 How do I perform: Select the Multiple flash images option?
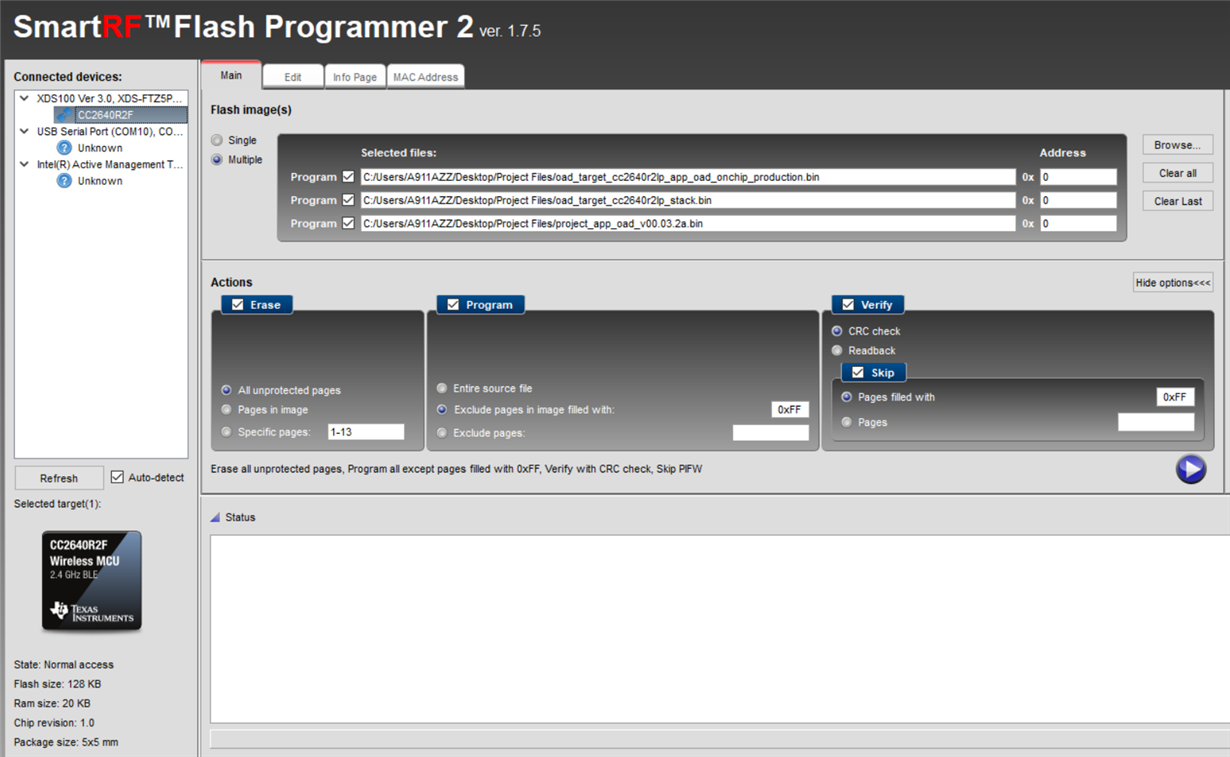pyautogui.click(x=217, y=160)
